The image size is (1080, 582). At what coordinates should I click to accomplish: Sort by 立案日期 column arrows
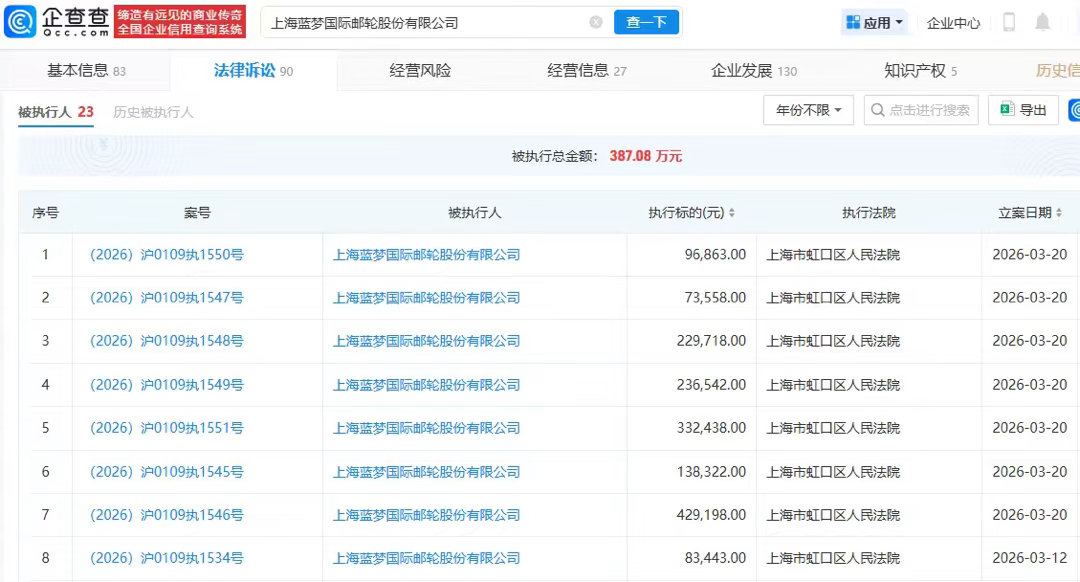[1060, 213]
